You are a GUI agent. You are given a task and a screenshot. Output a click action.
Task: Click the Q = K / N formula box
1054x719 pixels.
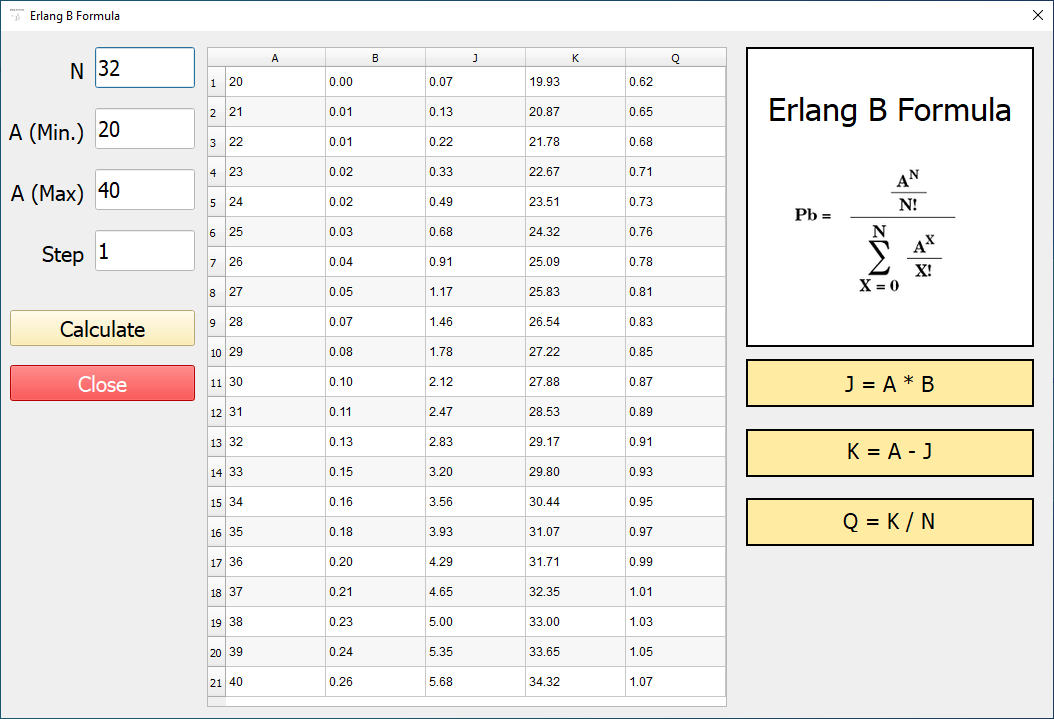[x=889, y=521]
